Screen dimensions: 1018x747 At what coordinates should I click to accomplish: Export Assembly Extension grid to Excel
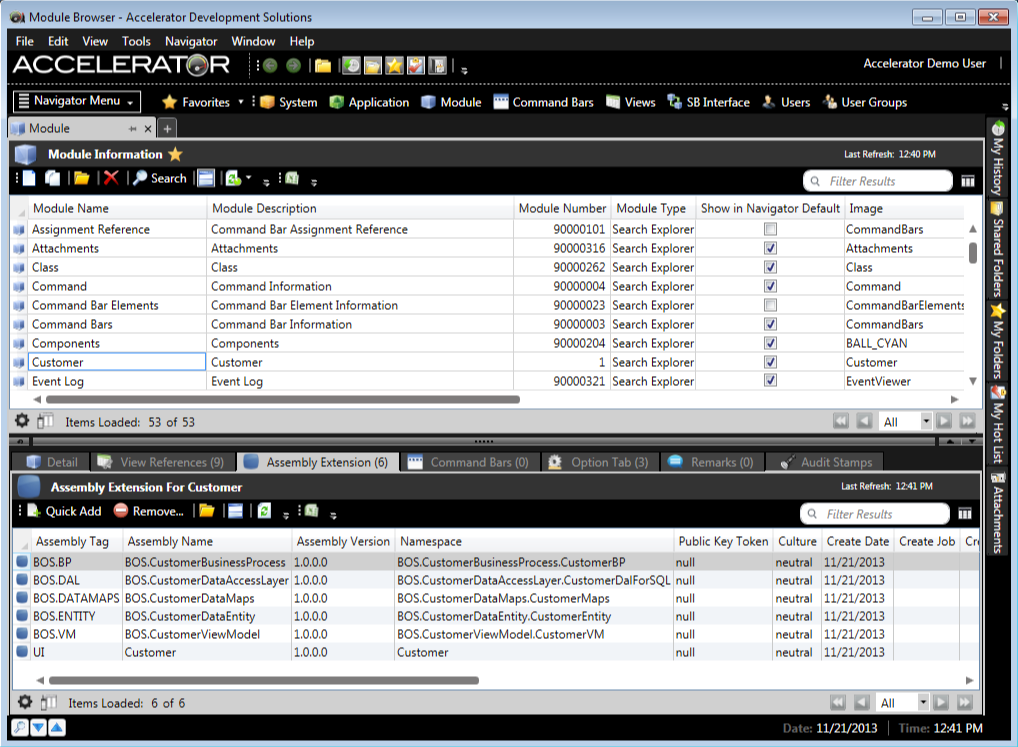pyautogui.click(x=312, y=511)
